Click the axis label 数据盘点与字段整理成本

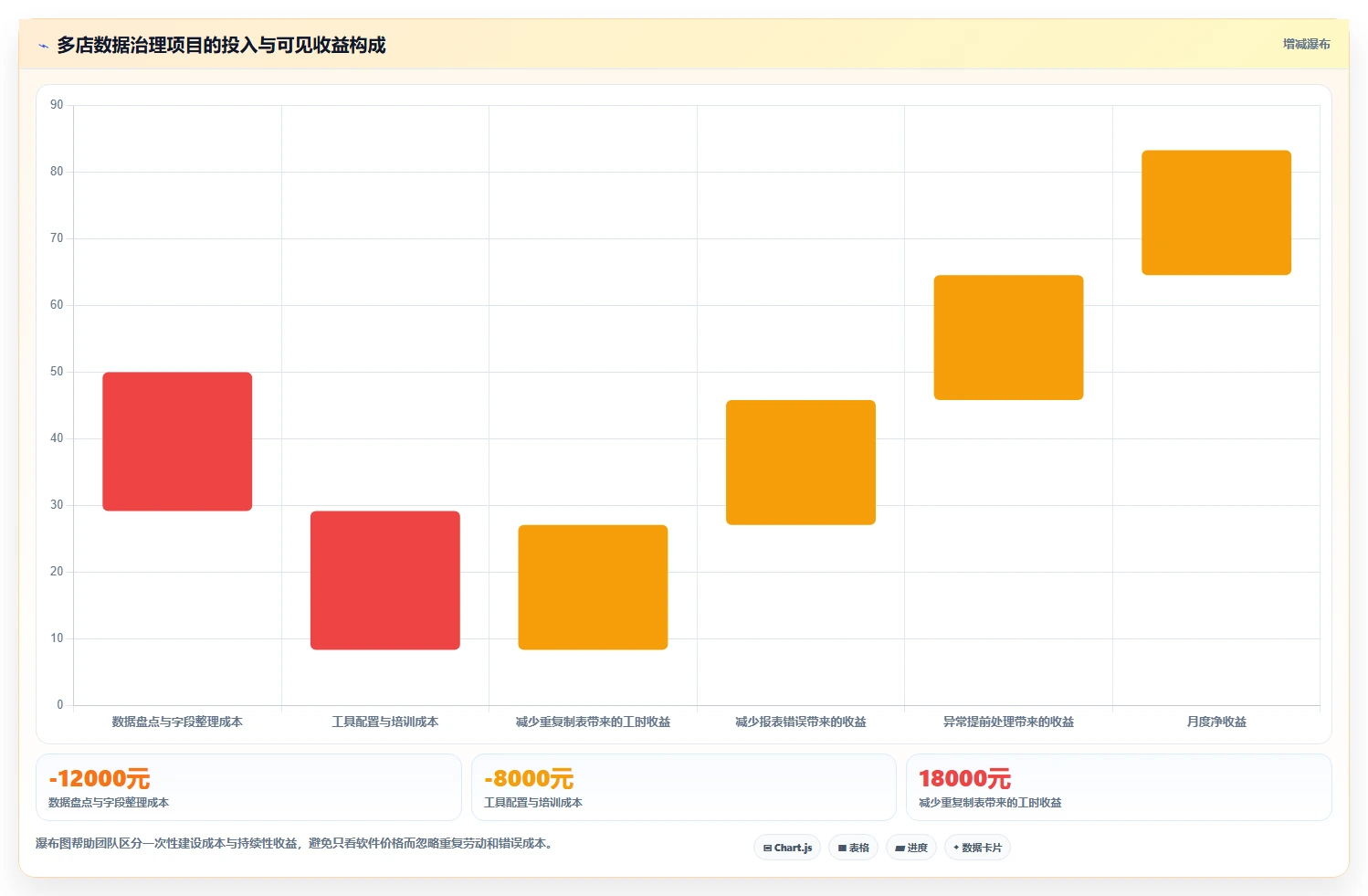(177, 722)
